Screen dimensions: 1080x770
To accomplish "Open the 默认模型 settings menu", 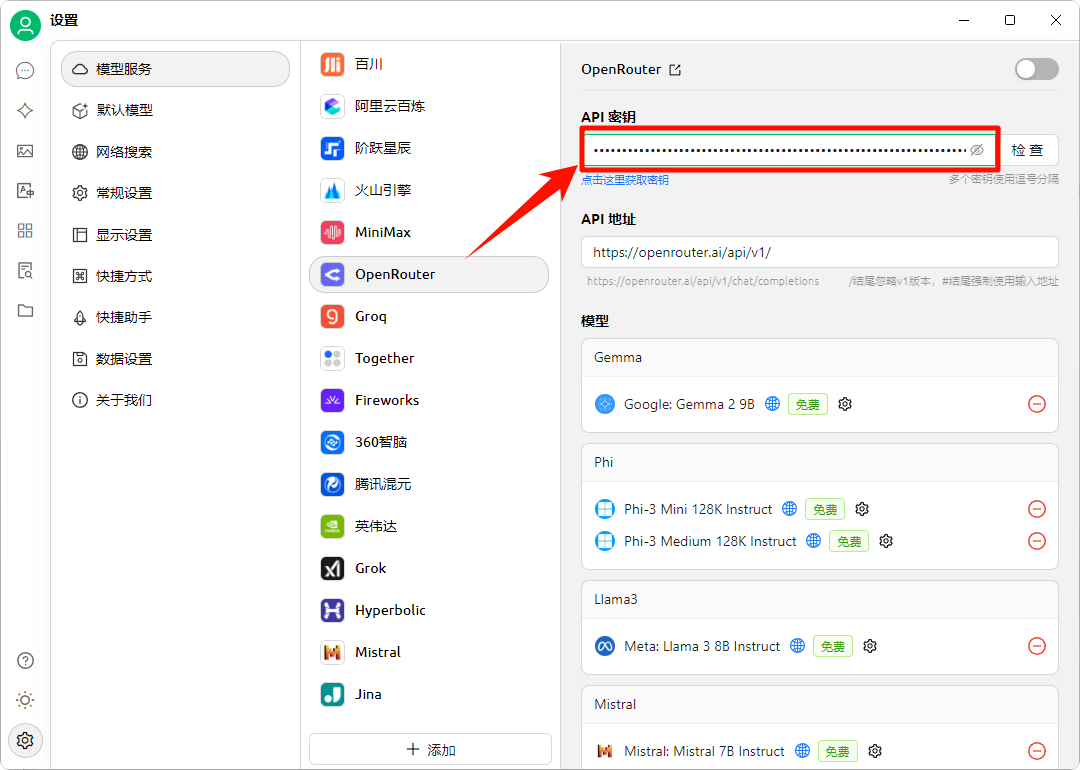I will 175,110.
